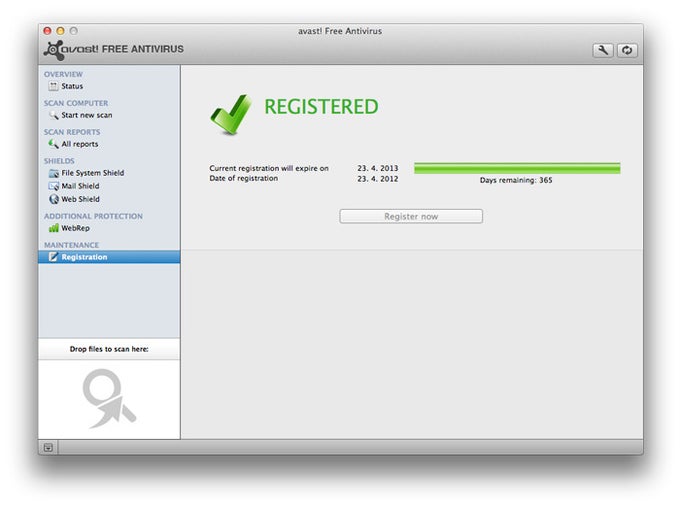Open WebRep additional protection
This screenshot has height=506, width=680.
[109, 228]
